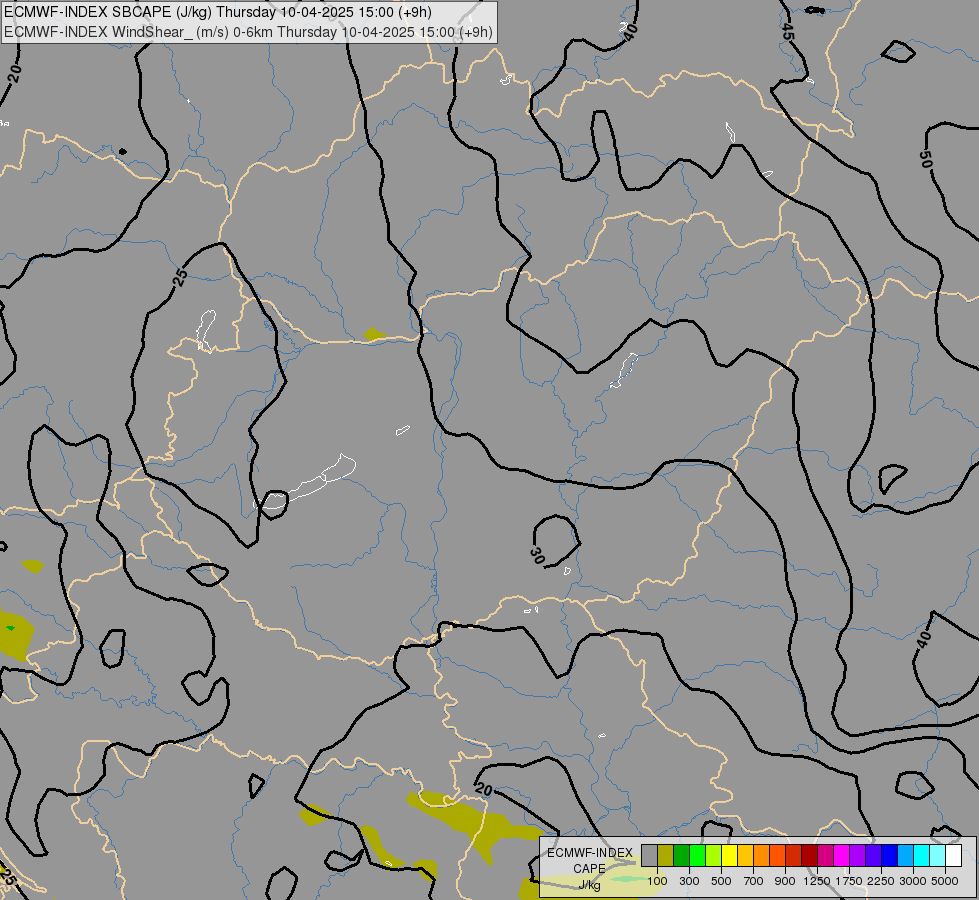Viewport: 979px width, 900px height.
Task: Pick the indigo swatch left of 2250
Action: coord(873,856)
